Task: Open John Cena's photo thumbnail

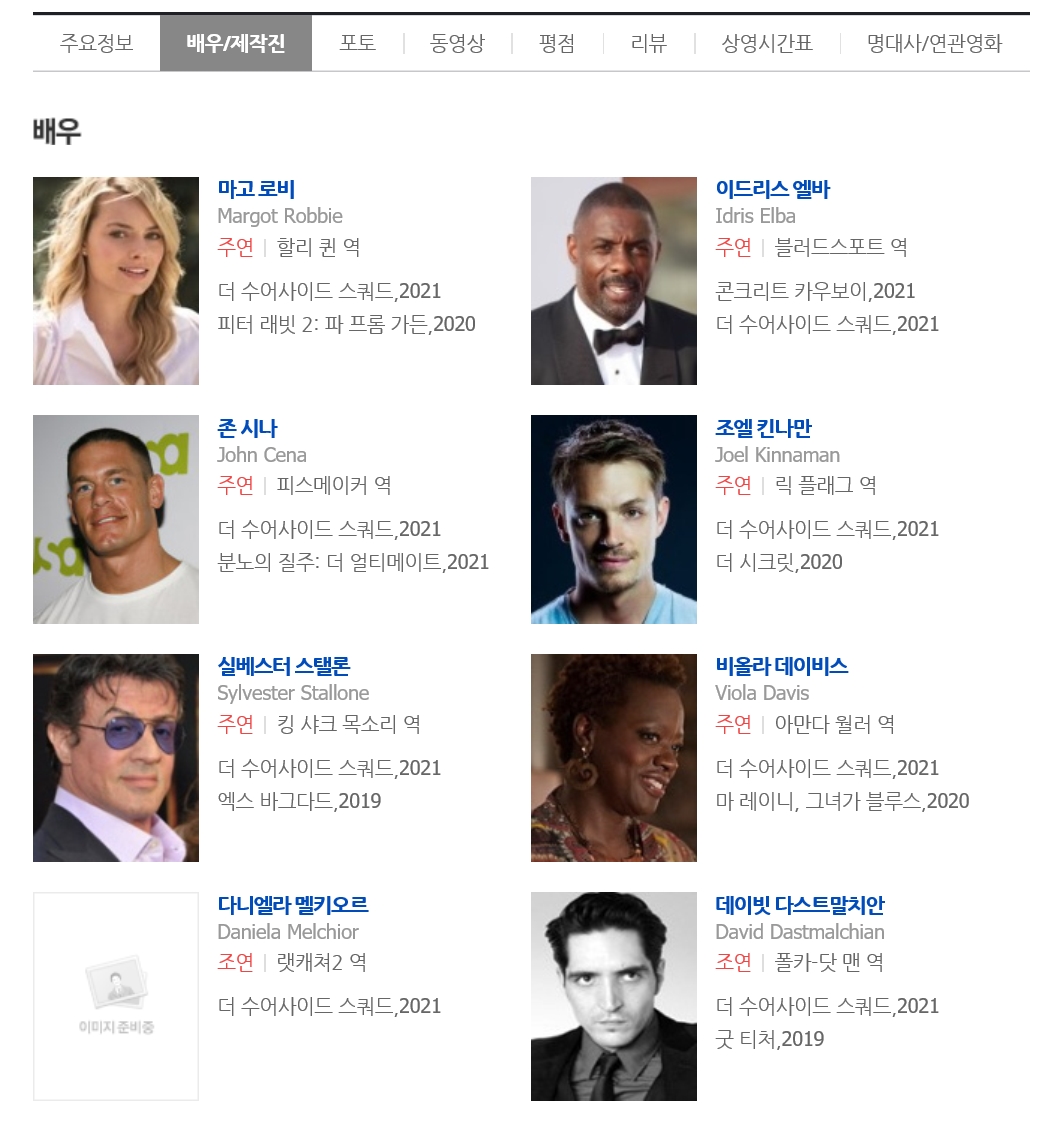Action: [x=116, y=519]
